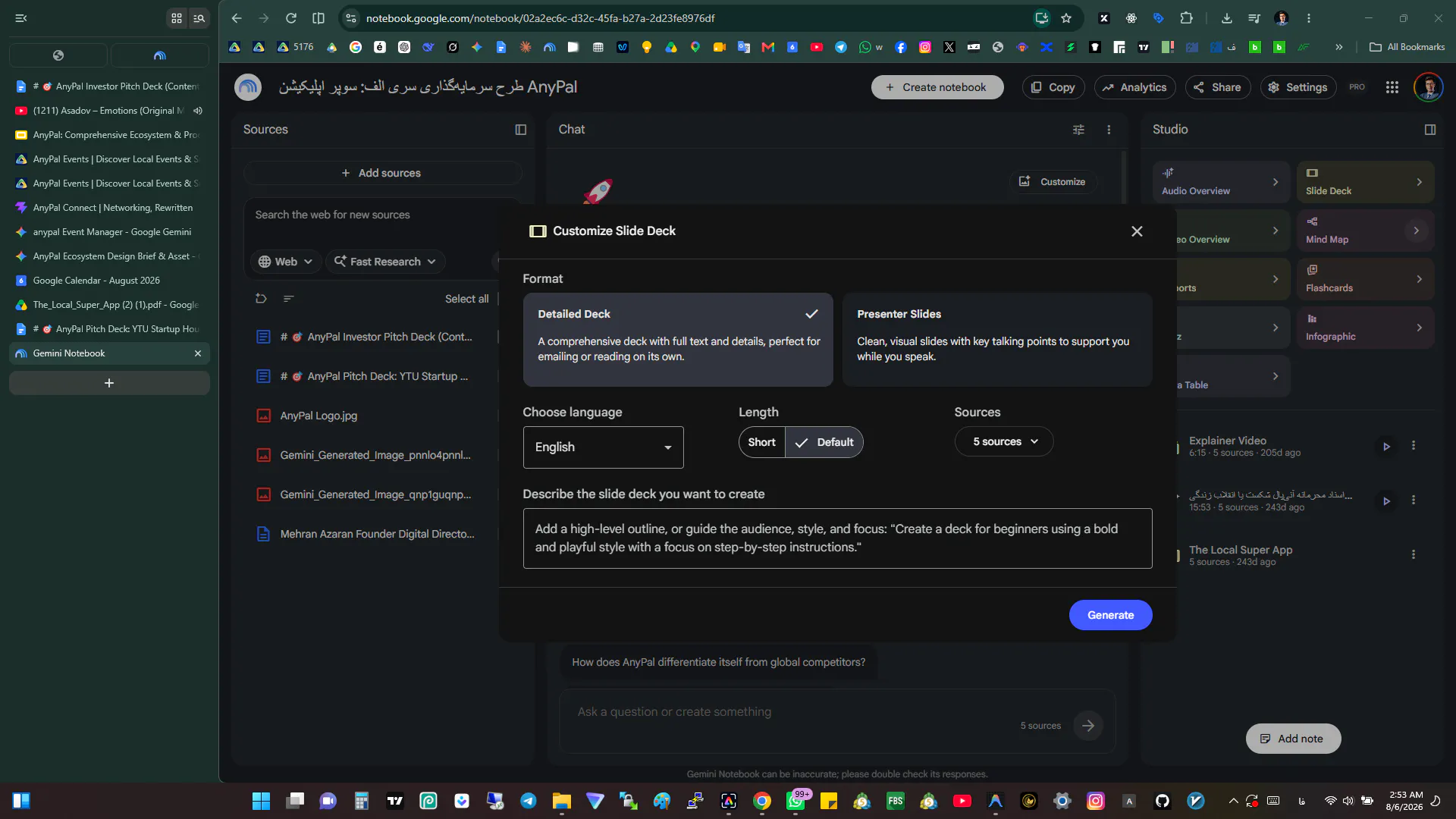Reload the page
This screenshot has height=819, width=1456.
tap(290, 18)
